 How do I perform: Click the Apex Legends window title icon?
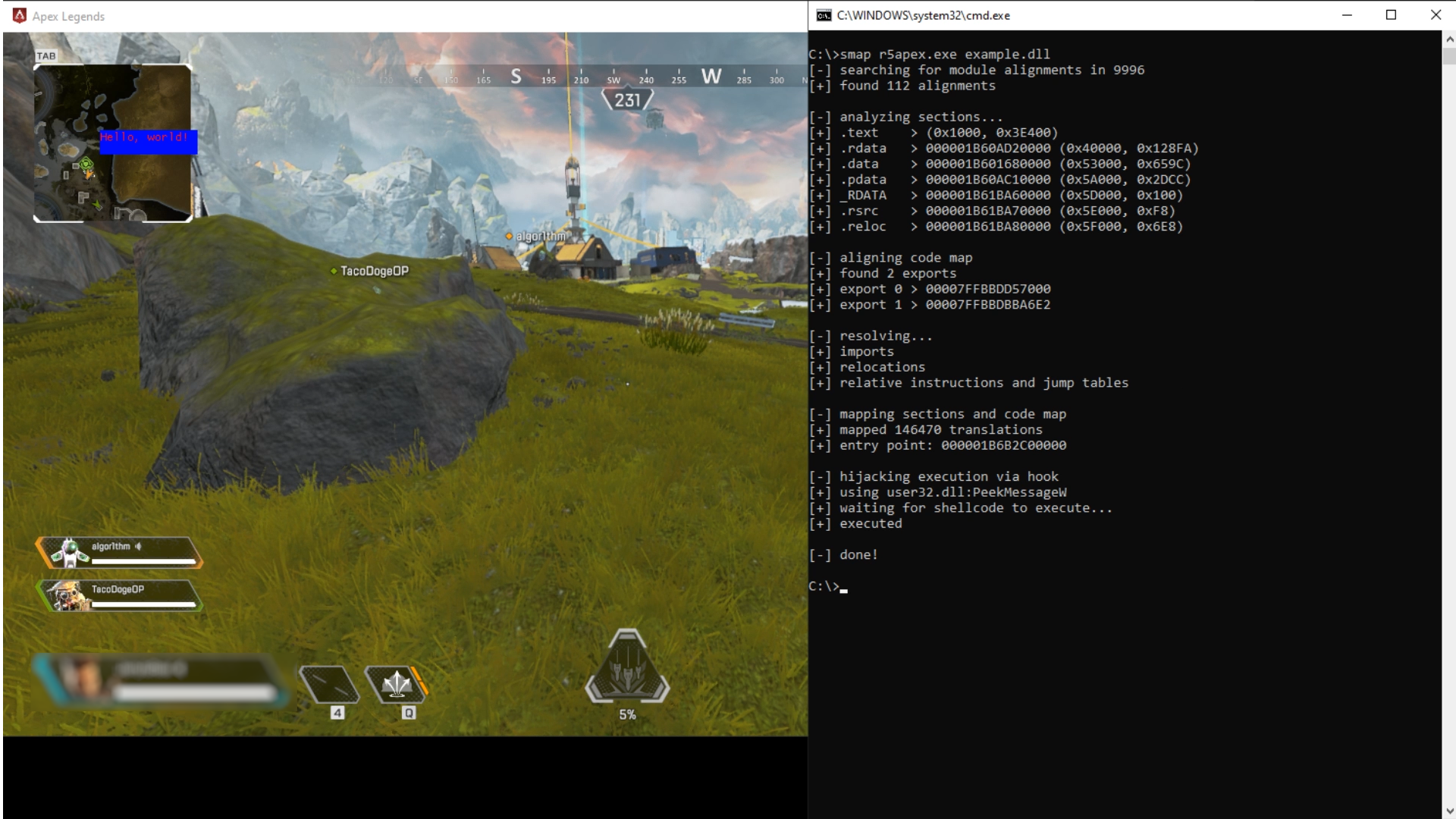[19, 16]
